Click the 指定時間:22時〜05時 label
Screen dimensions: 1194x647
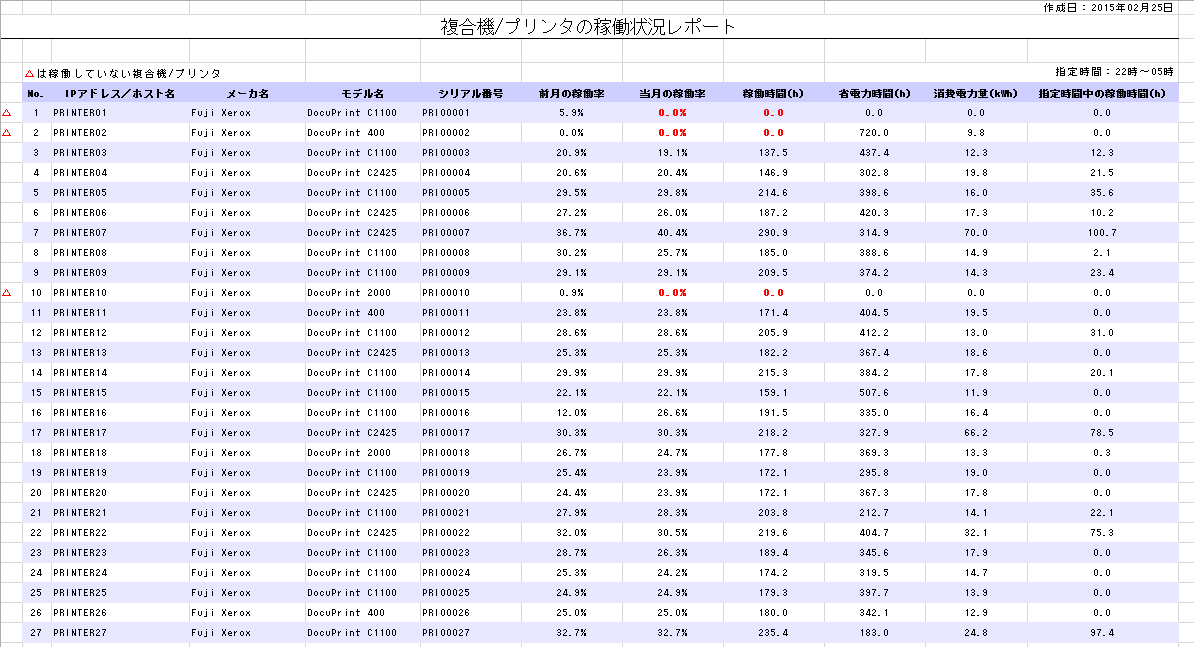(1114, 72)
